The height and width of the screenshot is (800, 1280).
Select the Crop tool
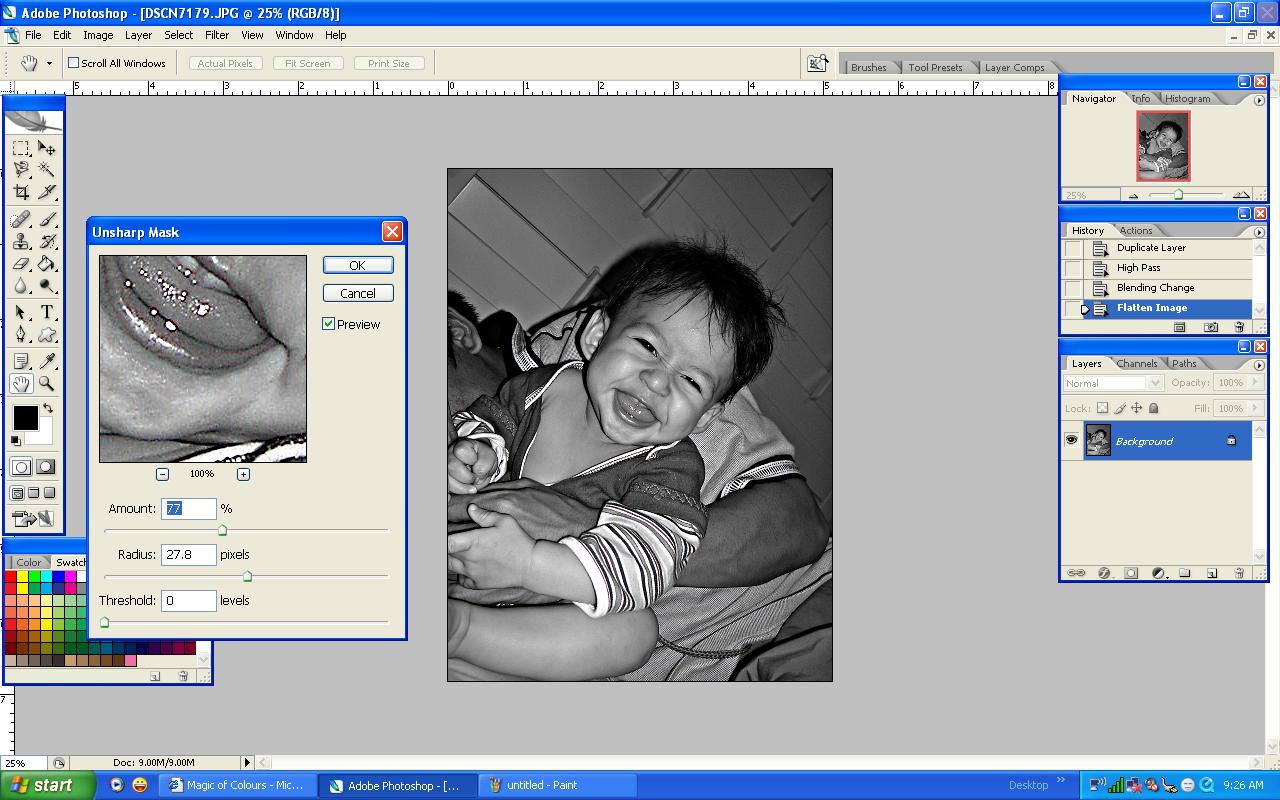(21, 192)
